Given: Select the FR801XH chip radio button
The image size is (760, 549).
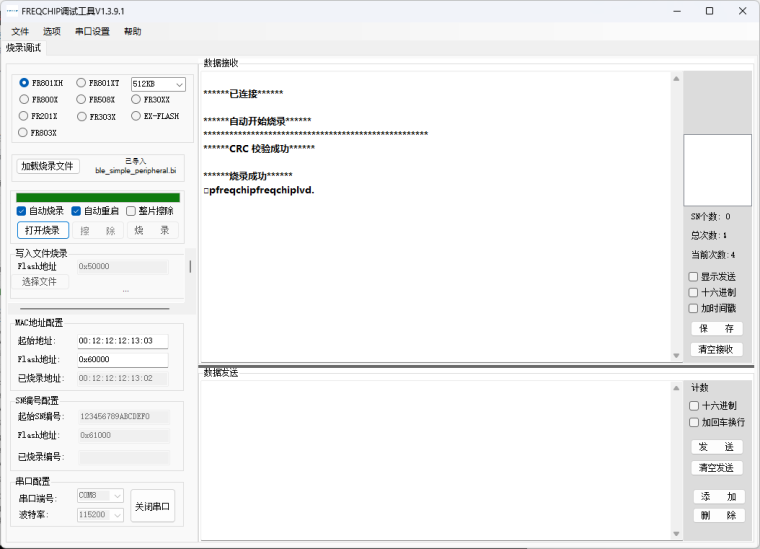Looking at the screenshot, I should click(x=24, y=83).
